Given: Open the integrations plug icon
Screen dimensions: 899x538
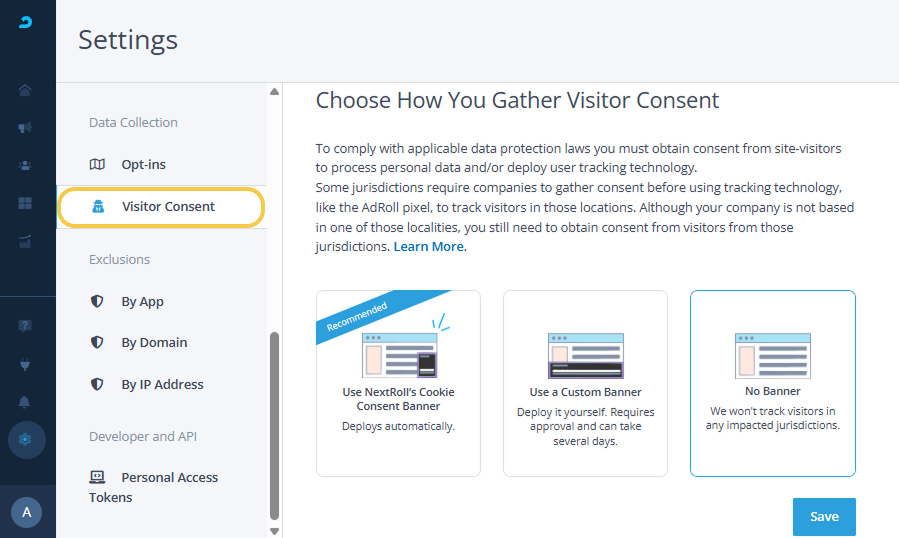Looking at the screenshot, I should point(26,364).
